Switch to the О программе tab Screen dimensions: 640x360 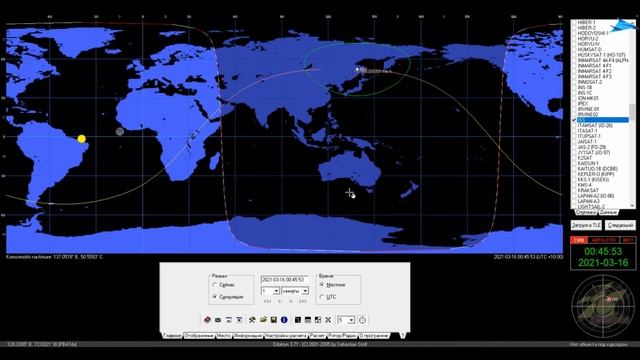(x=374, y=336)
